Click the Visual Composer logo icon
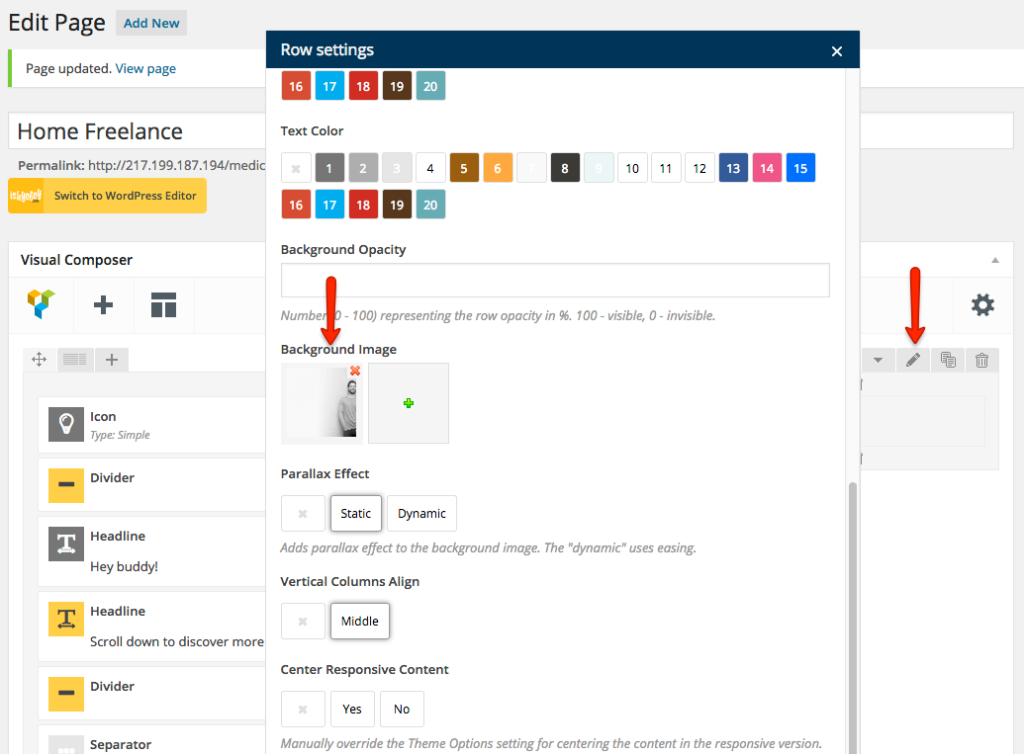1024x754 pixels. 40,304
